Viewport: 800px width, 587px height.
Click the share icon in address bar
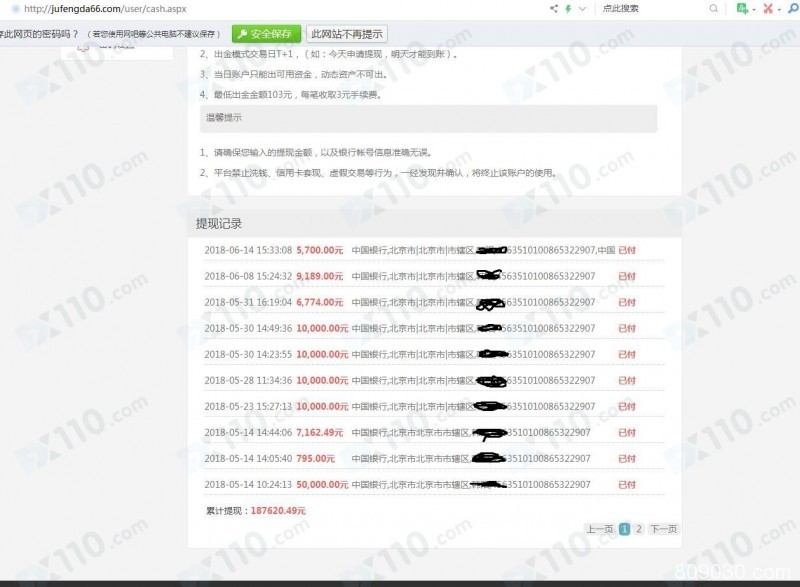click(554, 9)
